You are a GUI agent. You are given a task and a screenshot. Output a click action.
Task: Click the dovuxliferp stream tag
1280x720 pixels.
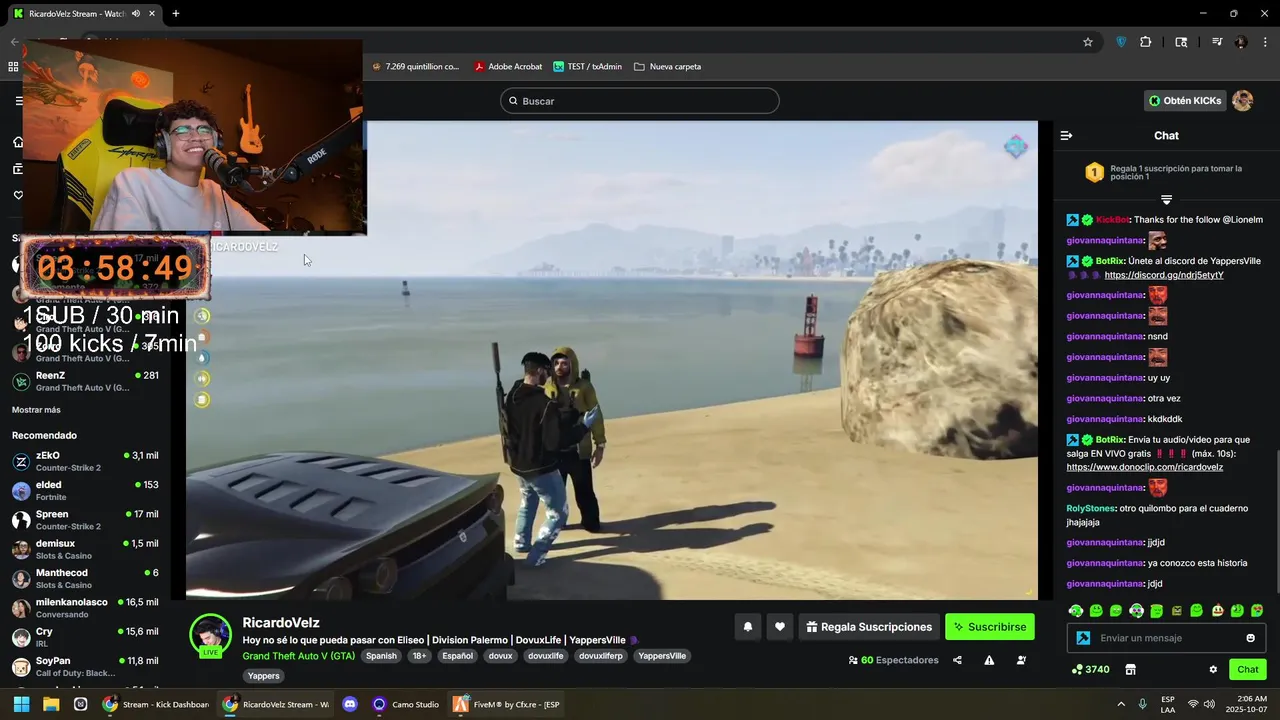coord(601,656)
